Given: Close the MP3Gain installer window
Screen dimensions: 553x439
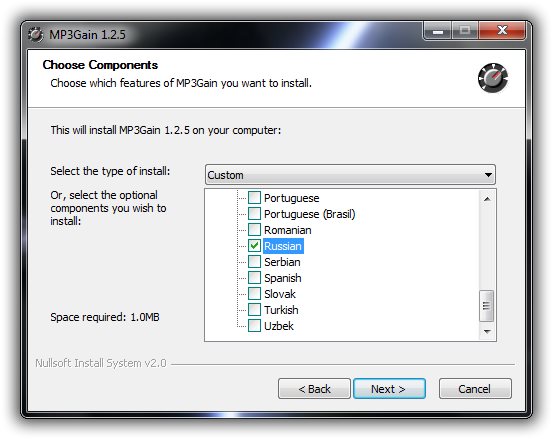Looking at the screenshot, I should [502, 31].
